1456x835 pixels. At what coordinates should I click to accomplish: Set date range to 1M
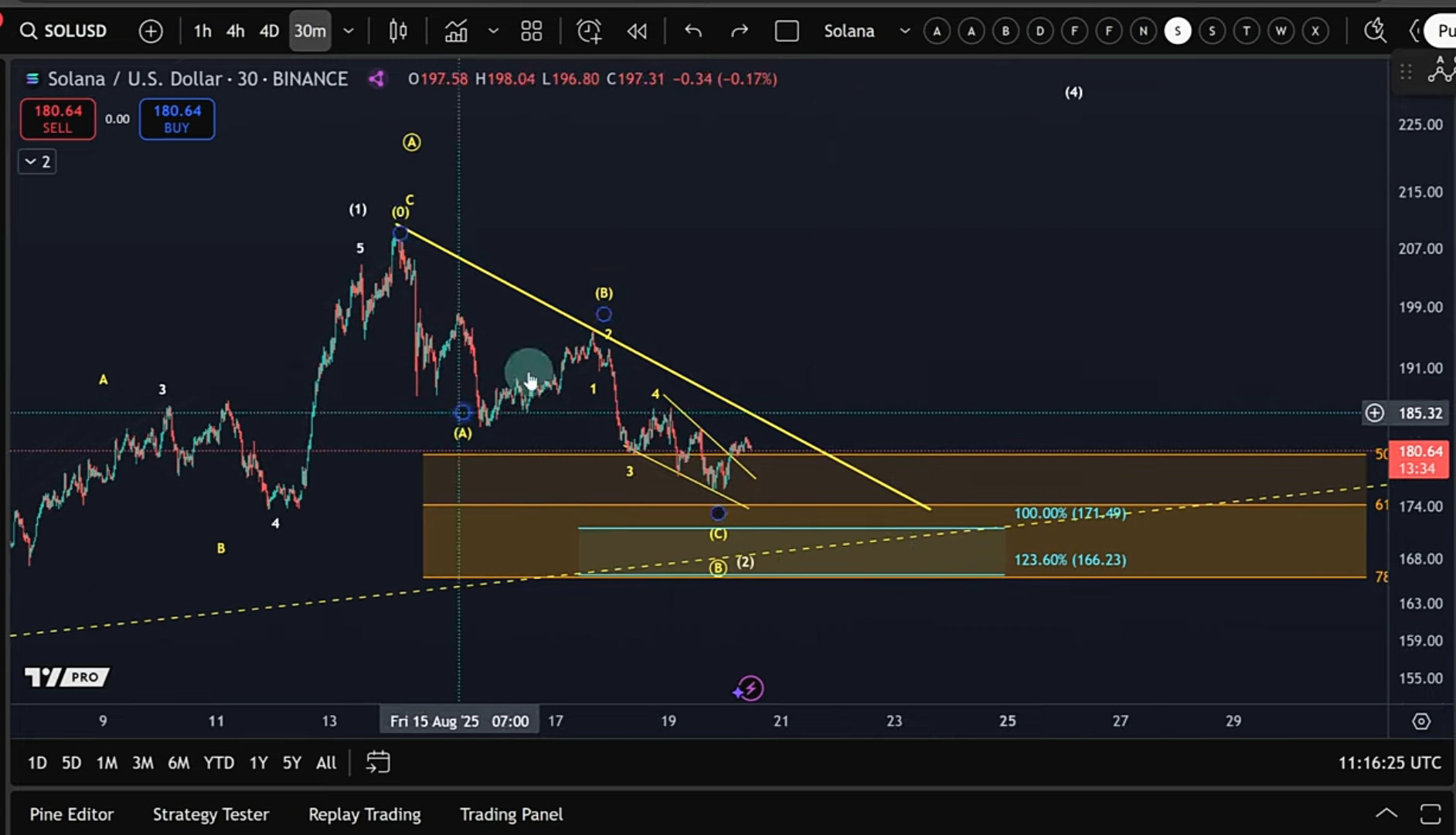point(107,763)
